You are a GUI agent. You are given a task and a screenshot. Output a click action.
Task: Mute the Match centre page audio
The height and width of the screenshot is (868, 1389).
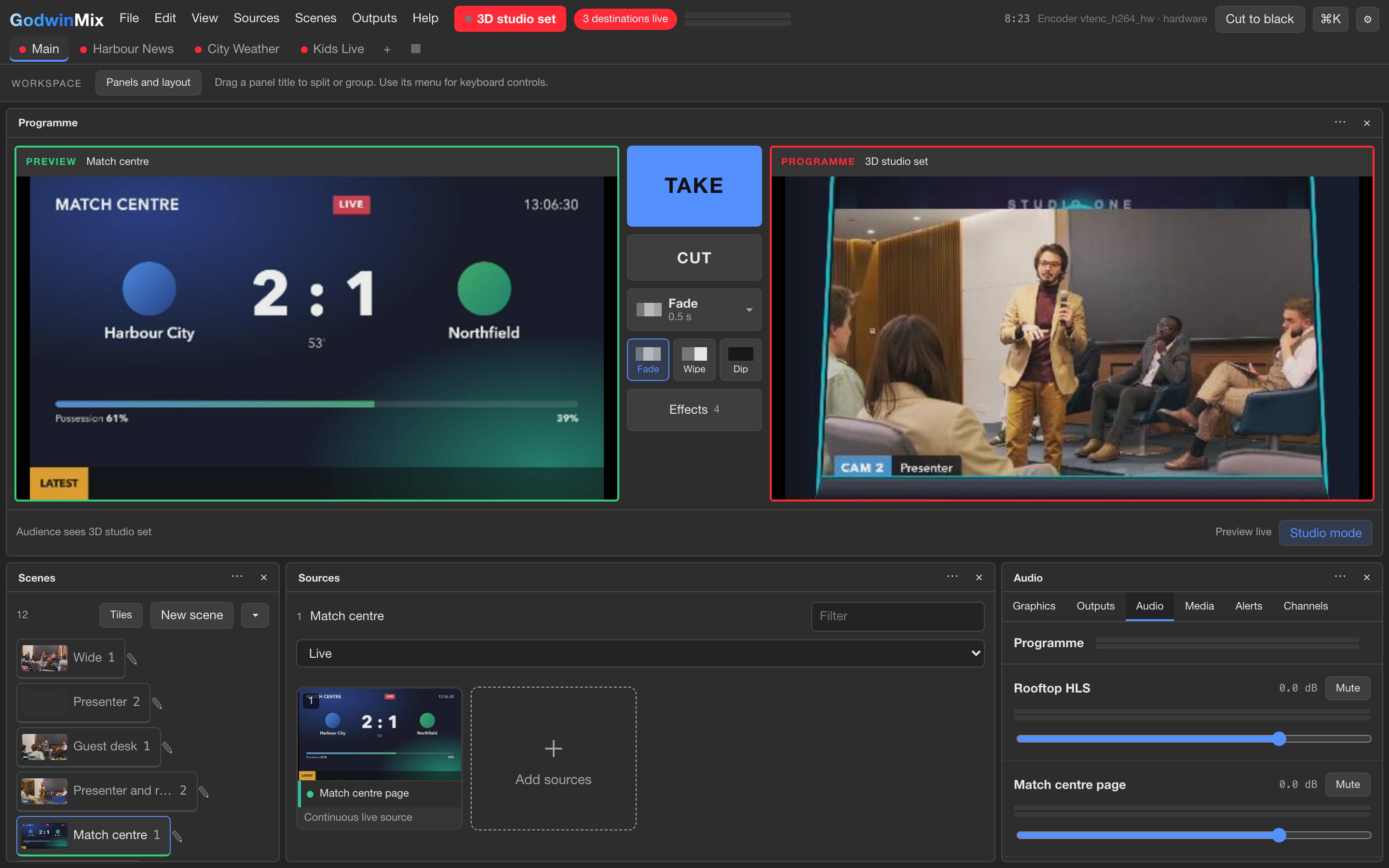click(1347, 784)
